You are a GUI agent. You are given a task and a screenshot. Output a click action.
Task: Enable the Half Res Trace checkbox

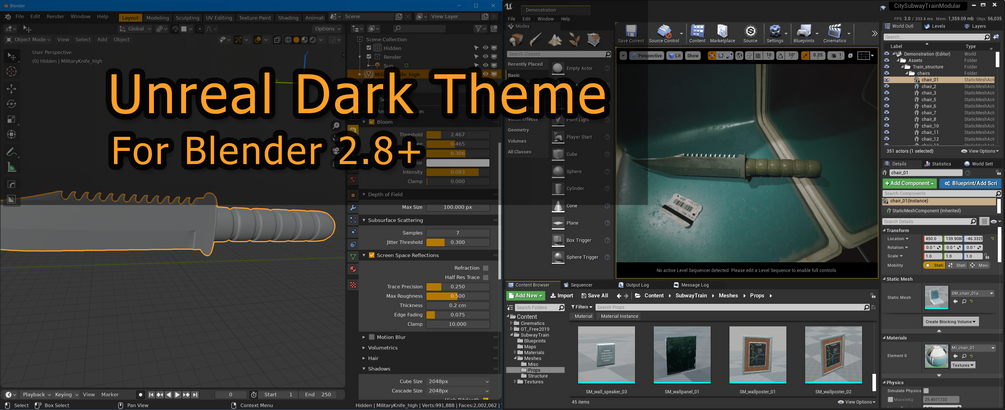[485, 277]
